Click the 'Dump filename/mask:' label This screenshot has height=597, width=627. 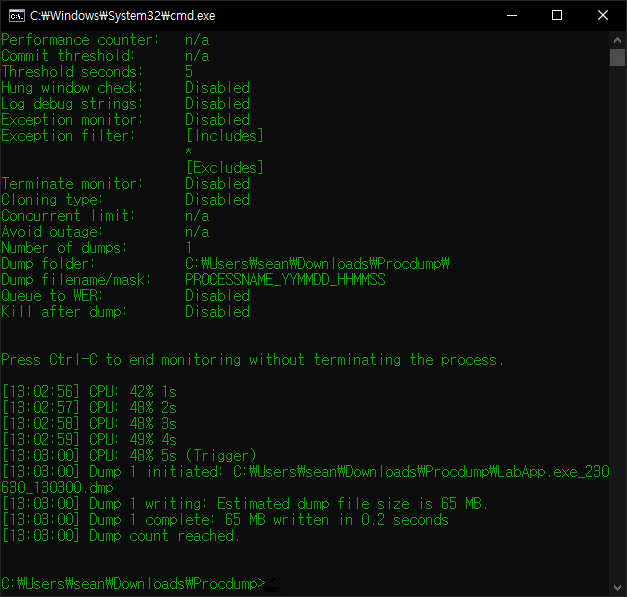point(76,280)
